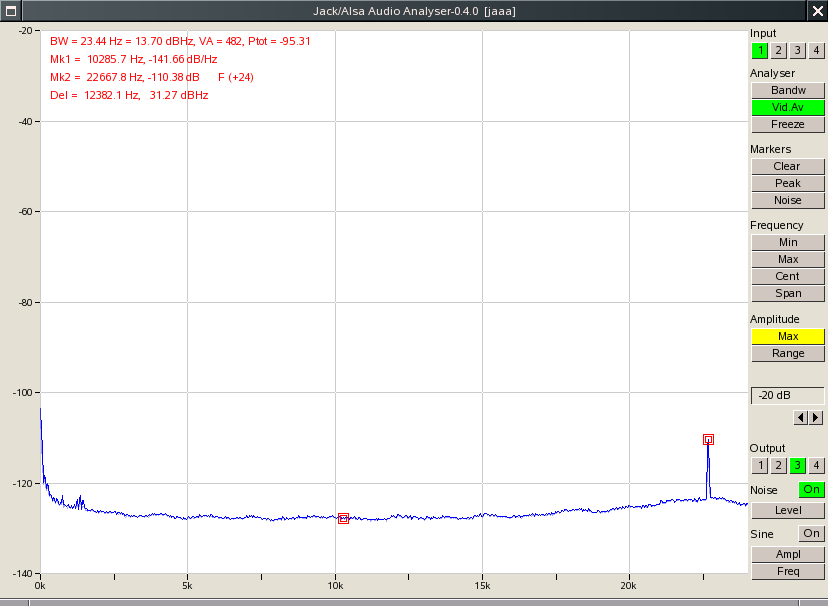Open the window menu icon in title bar
Screen dimensions: 828x606
[11, 11]
